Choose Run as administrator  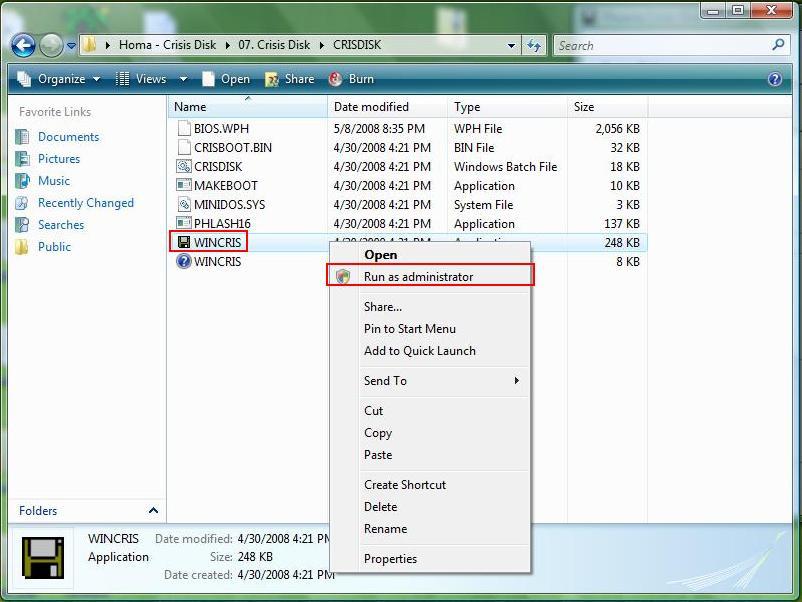430,276
